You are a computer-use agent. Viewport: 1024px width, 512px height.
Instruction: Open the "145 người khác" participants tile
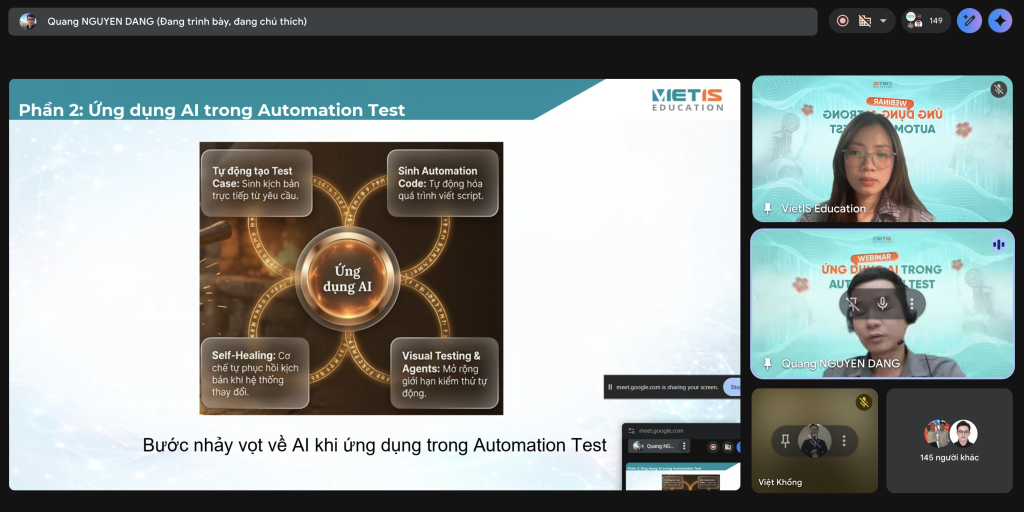[x=949, y=440]
